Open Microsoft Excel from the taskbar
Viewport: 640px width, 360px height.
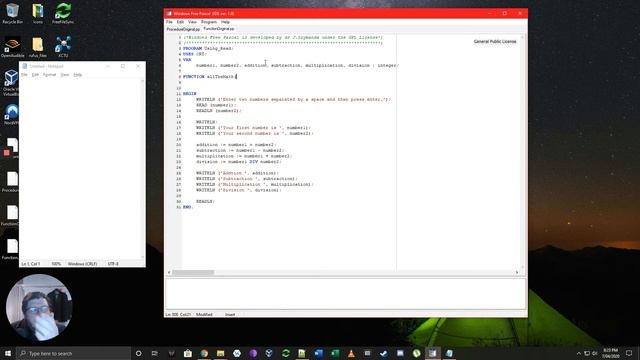click(x=335, y=353)
